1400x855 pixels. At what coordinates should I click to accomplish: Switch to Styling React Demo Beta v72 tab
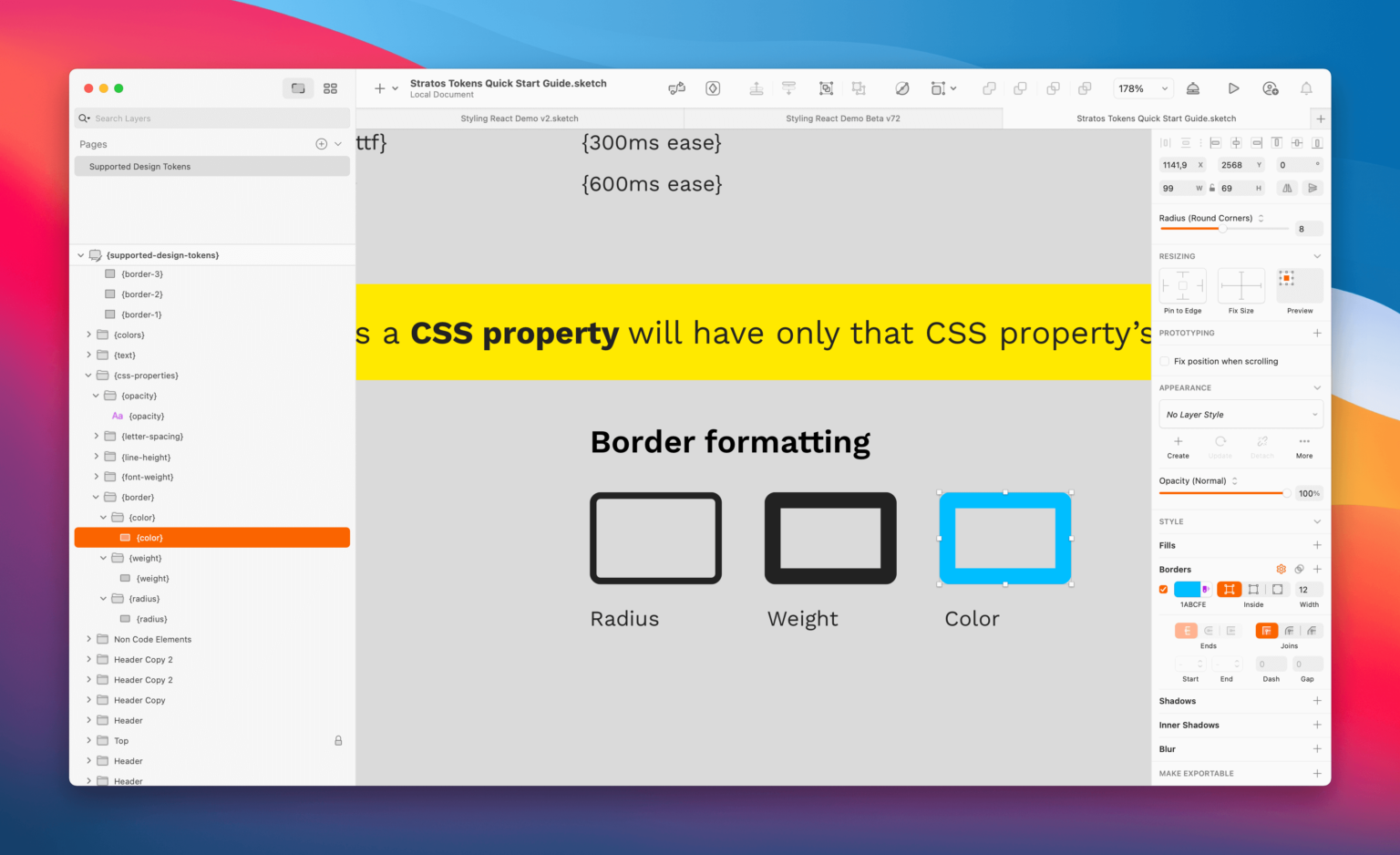(x=842, y=118)
